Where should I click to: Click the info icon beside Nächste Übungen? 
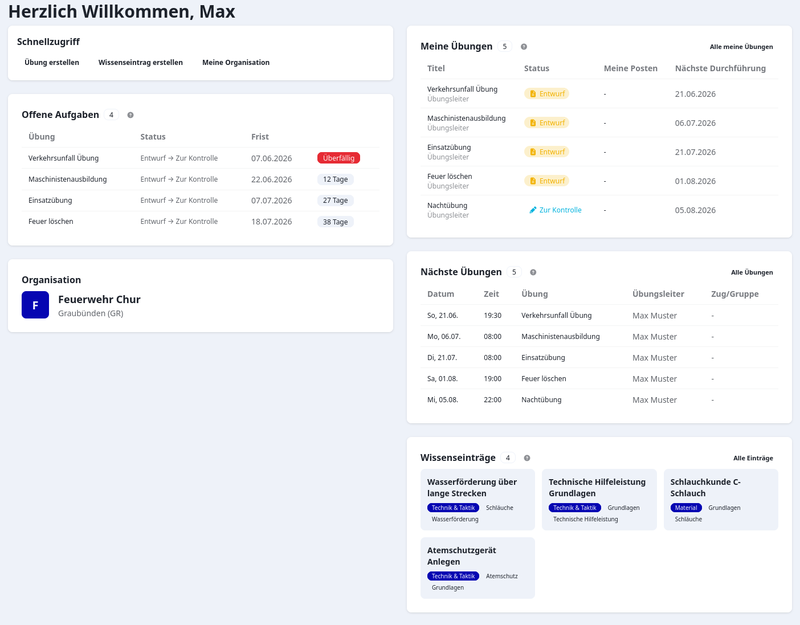[533, 272]
